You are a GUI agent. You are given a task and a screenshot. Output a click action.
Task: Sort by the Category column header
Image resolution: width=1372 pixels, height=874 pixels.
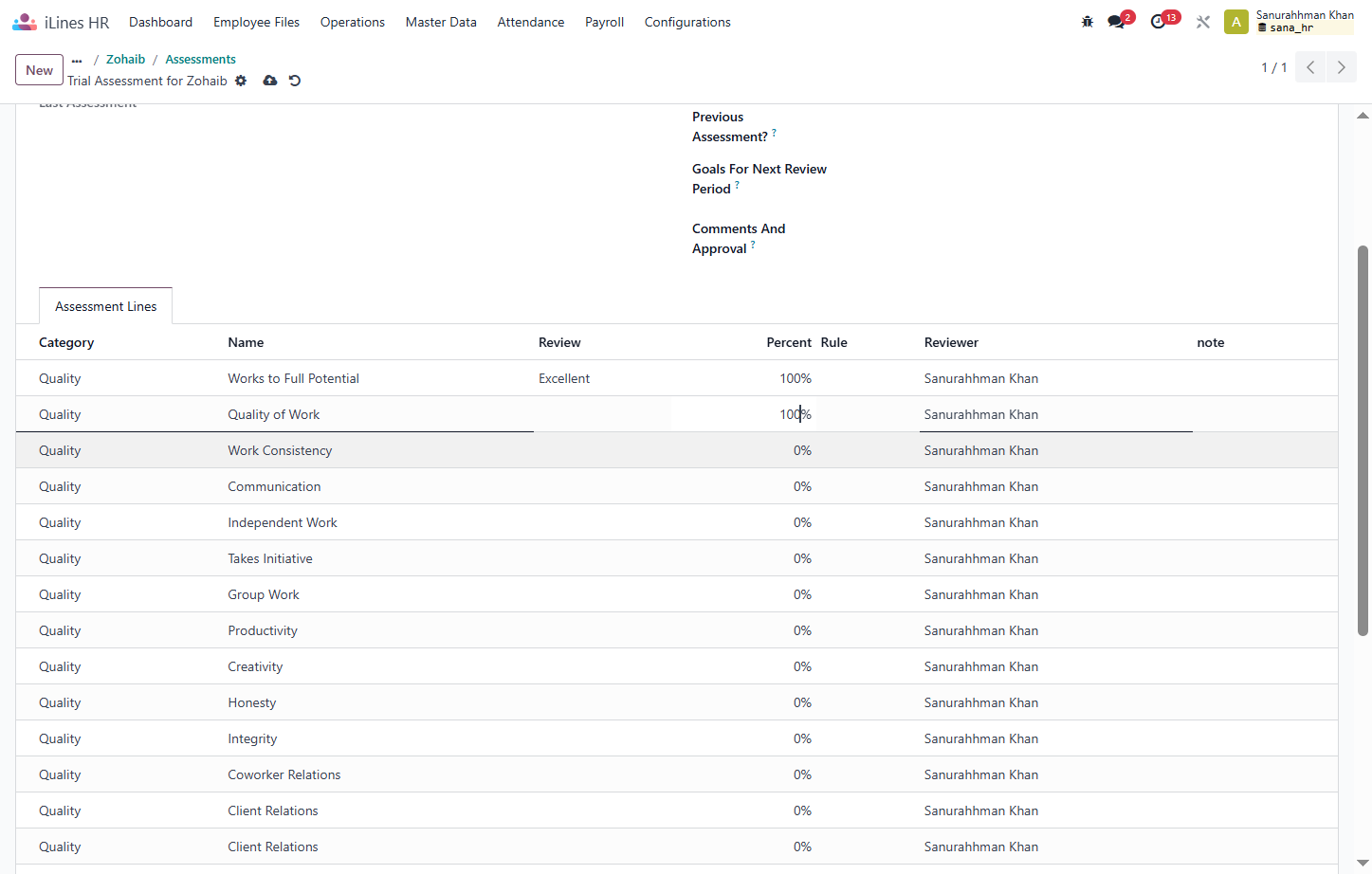(66, 342)
